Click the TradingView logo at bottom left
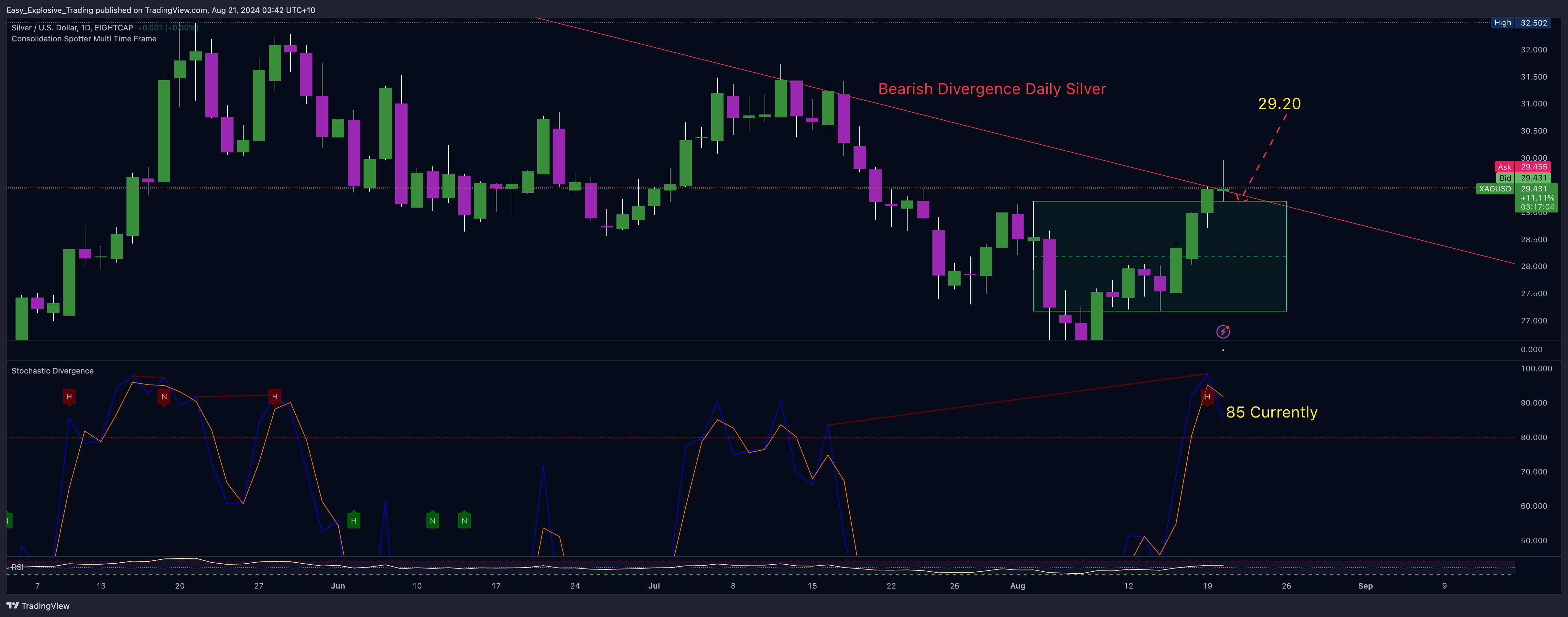 point(38,605)
